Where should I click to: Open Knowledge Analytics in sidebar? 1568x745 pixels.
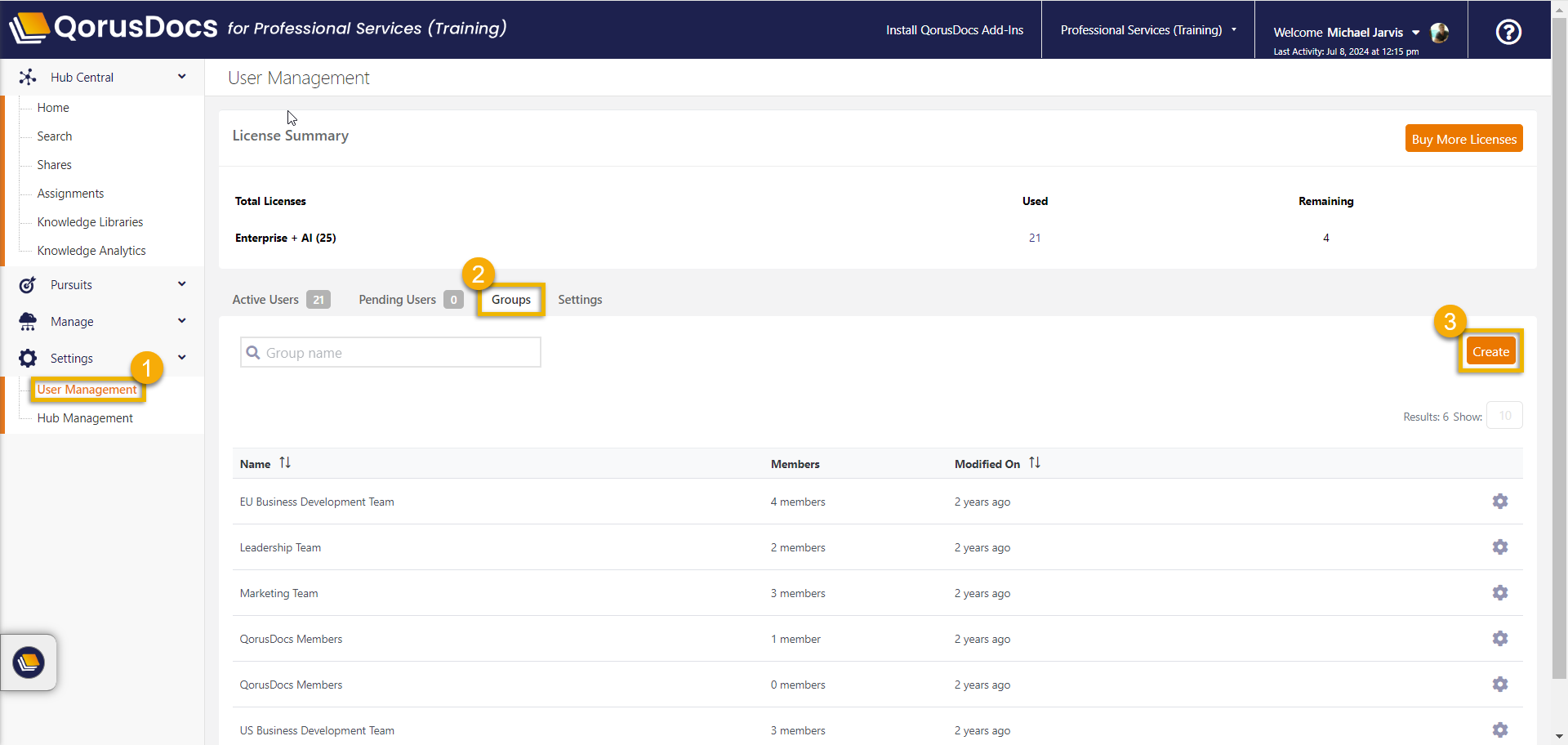[91, 251]
